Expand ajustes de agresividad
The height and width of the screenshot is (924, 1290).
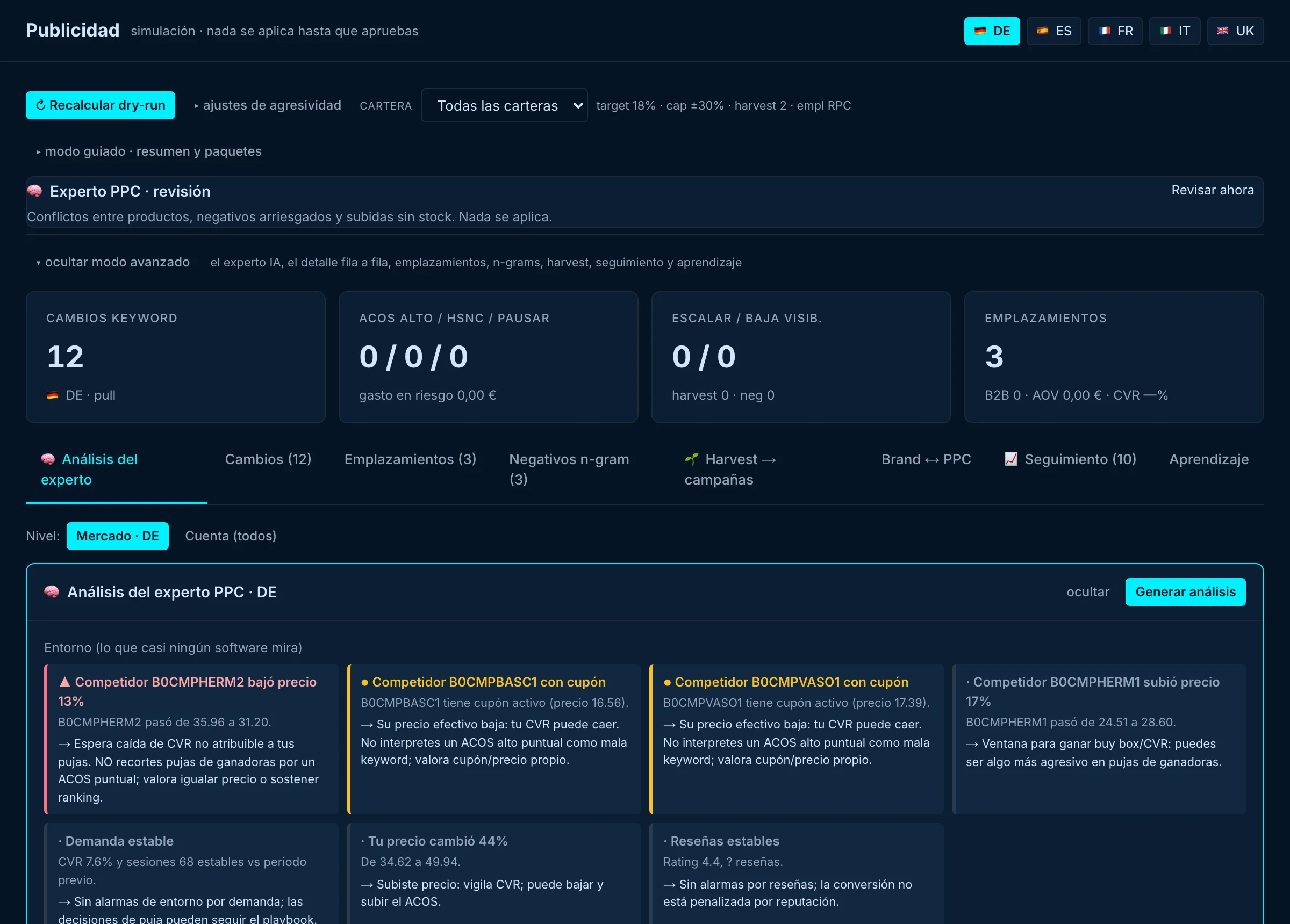click(267, 105)
